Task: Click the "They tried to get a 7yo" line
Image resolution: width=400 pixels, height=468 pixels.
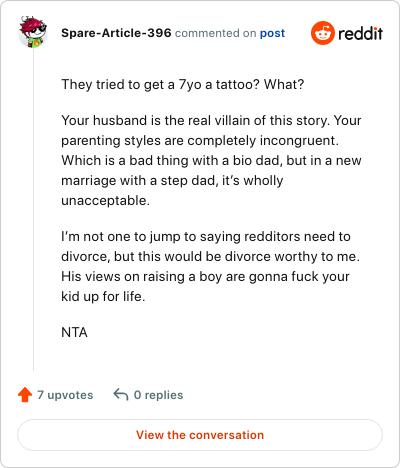Action: 183,84
